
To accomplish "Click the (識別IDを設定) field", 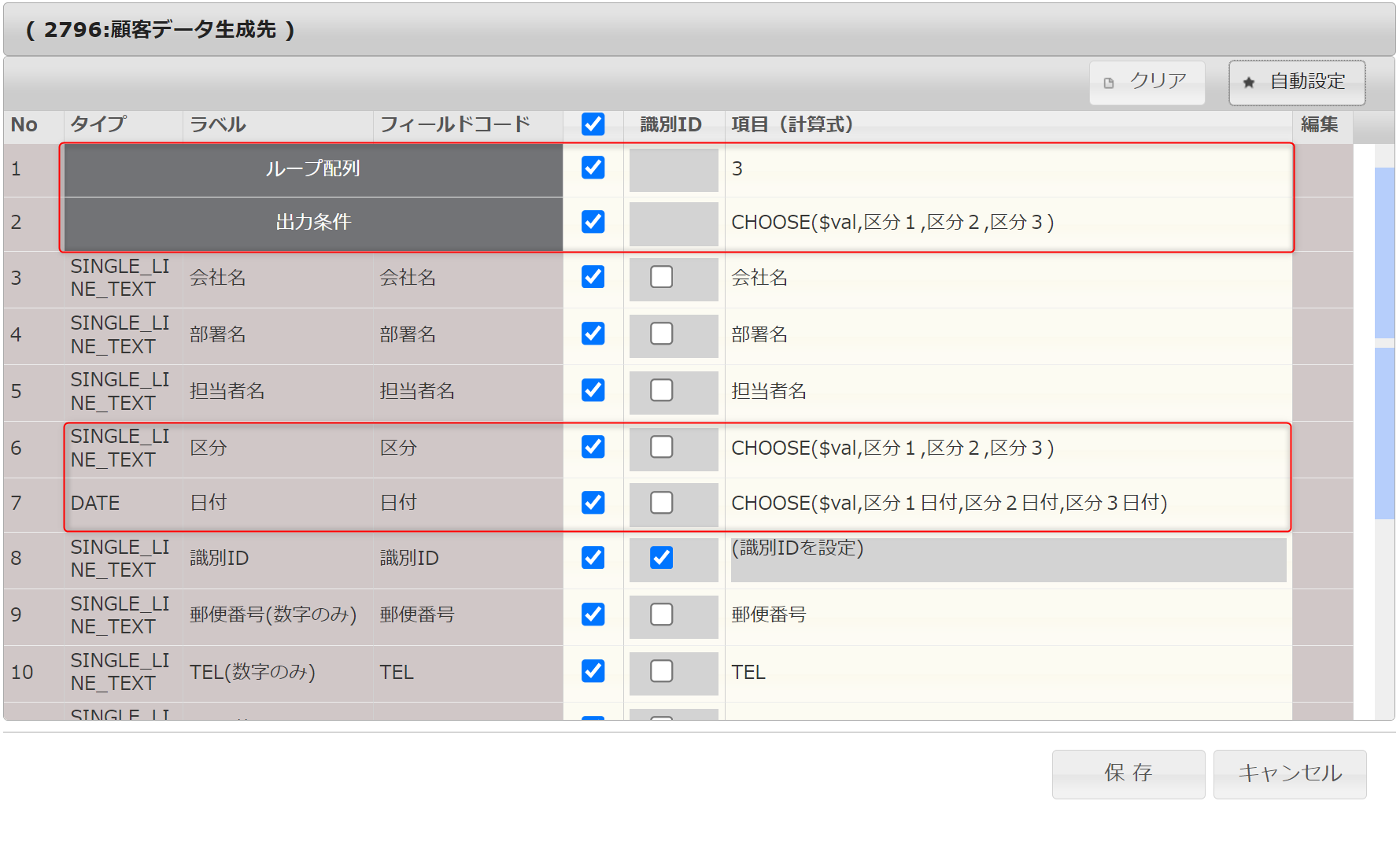I will click(1008, 559).
